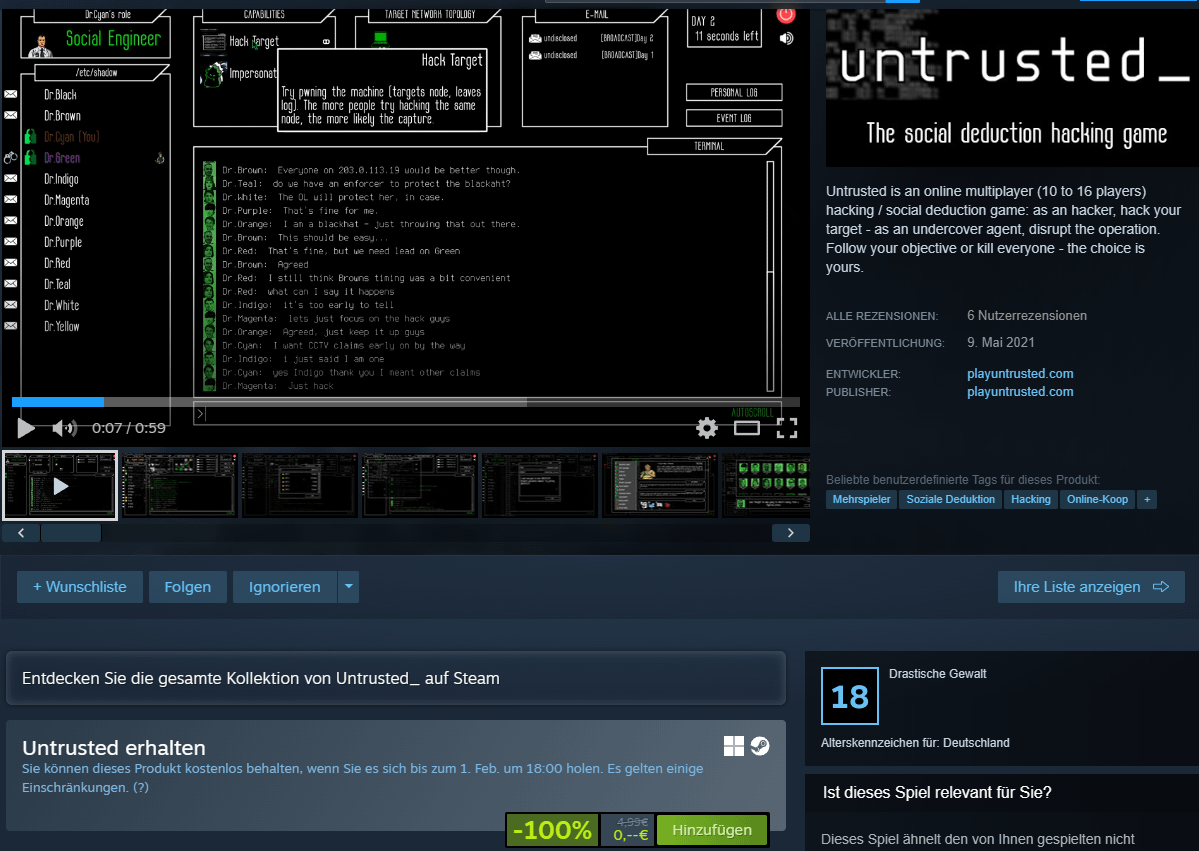Screen dimensions: 1199x851
Task: Open video player settings gear
Action: pyautogui.click(x=707, y=428)
